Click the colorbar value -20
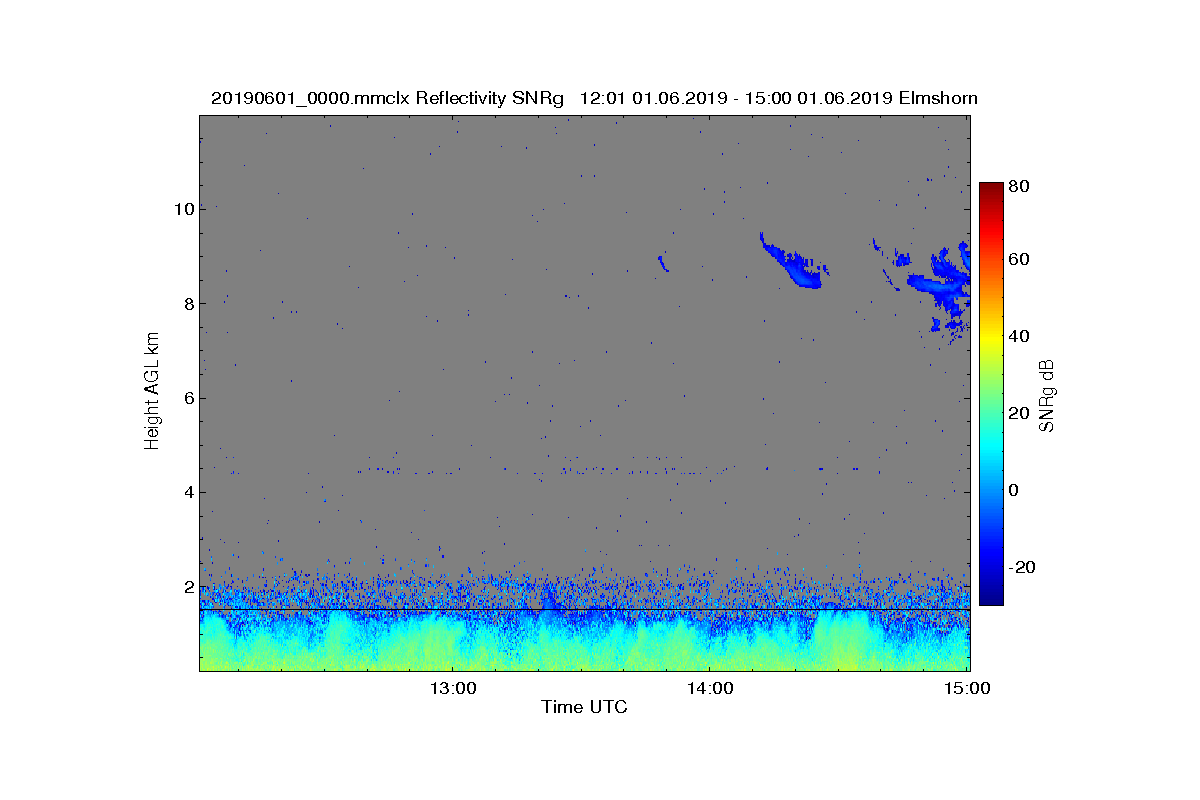The width and height of the screenshot is (1200, 800). click(1023, 567)
